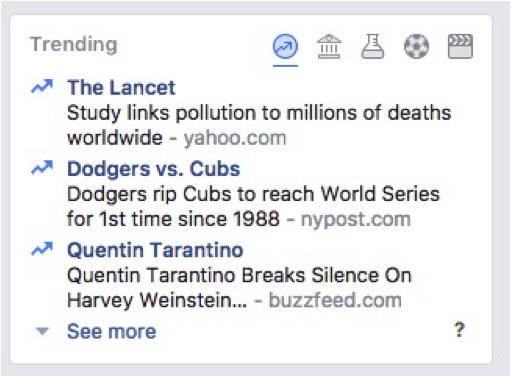This screenshot has width=511, height=377.
Task: Open The Lancet trending topic
Action: point(121,88)
